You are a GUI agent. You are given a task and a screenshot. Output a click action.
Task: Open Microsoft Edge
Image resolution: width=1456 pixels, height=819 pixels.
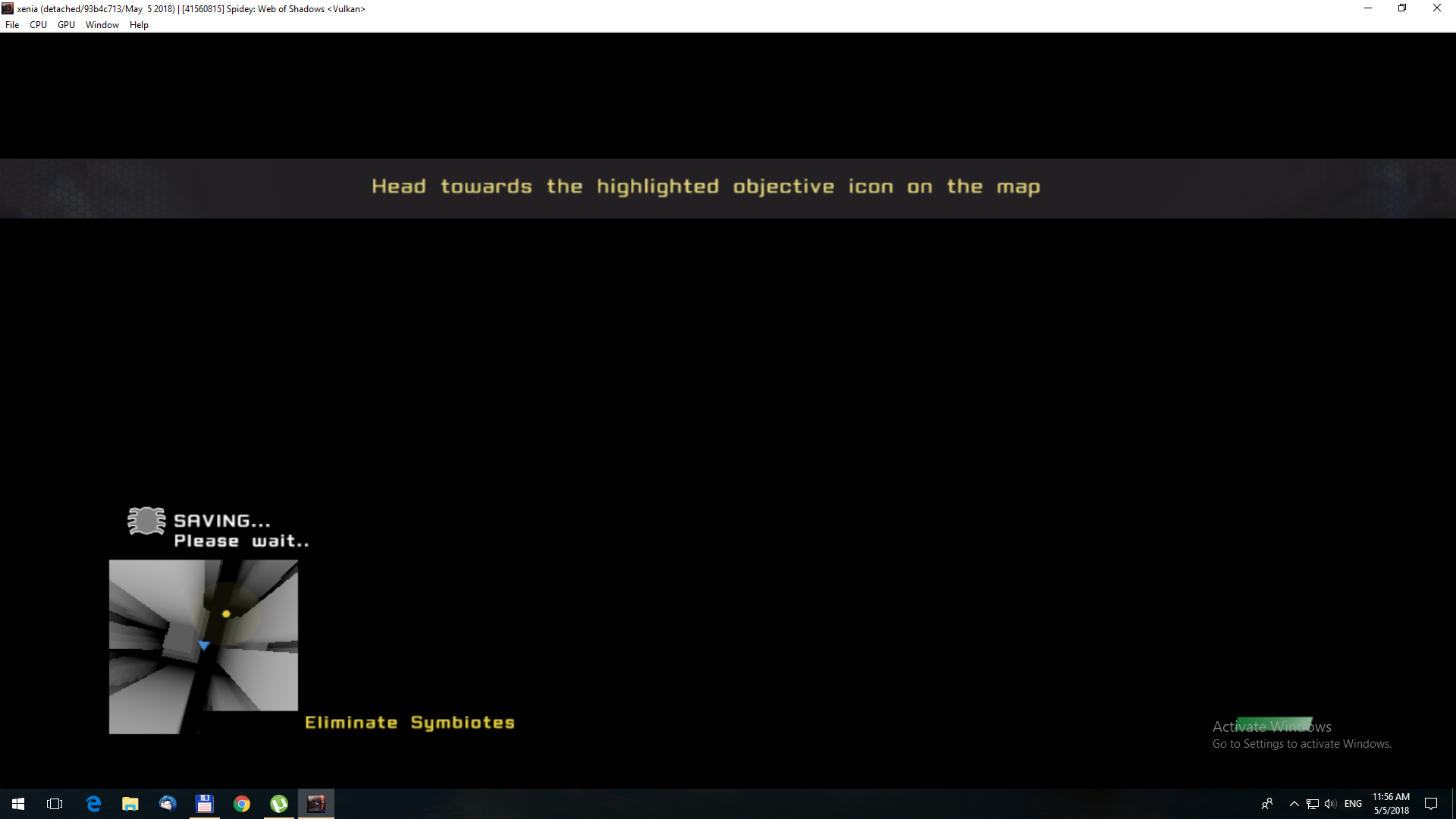click(x=93, y=803)
